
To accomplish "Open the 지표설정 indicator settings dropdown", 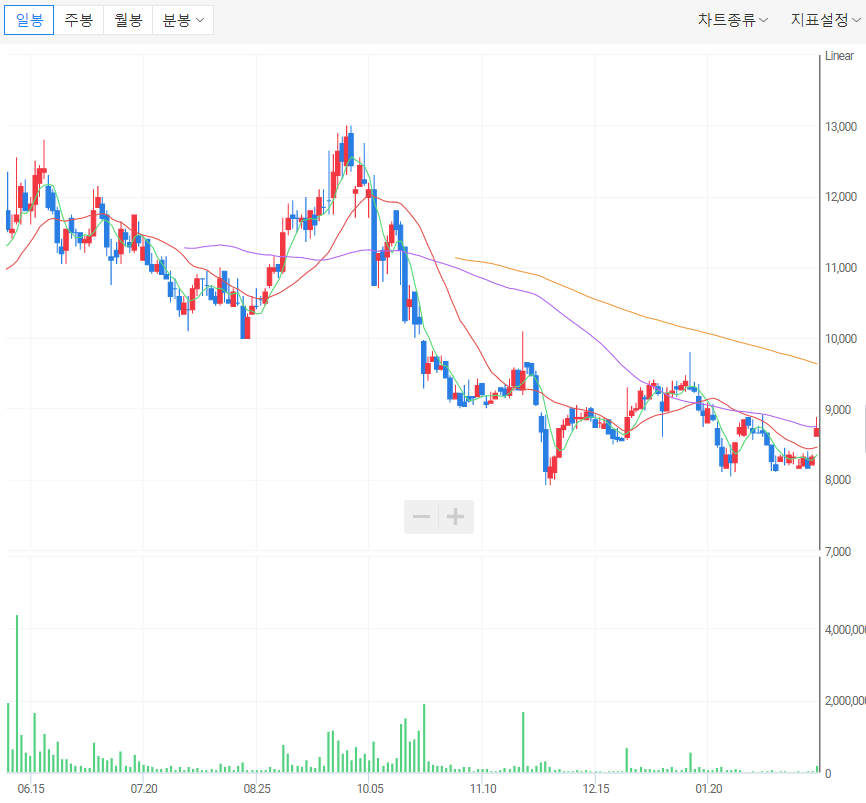I will click(826, 20).
